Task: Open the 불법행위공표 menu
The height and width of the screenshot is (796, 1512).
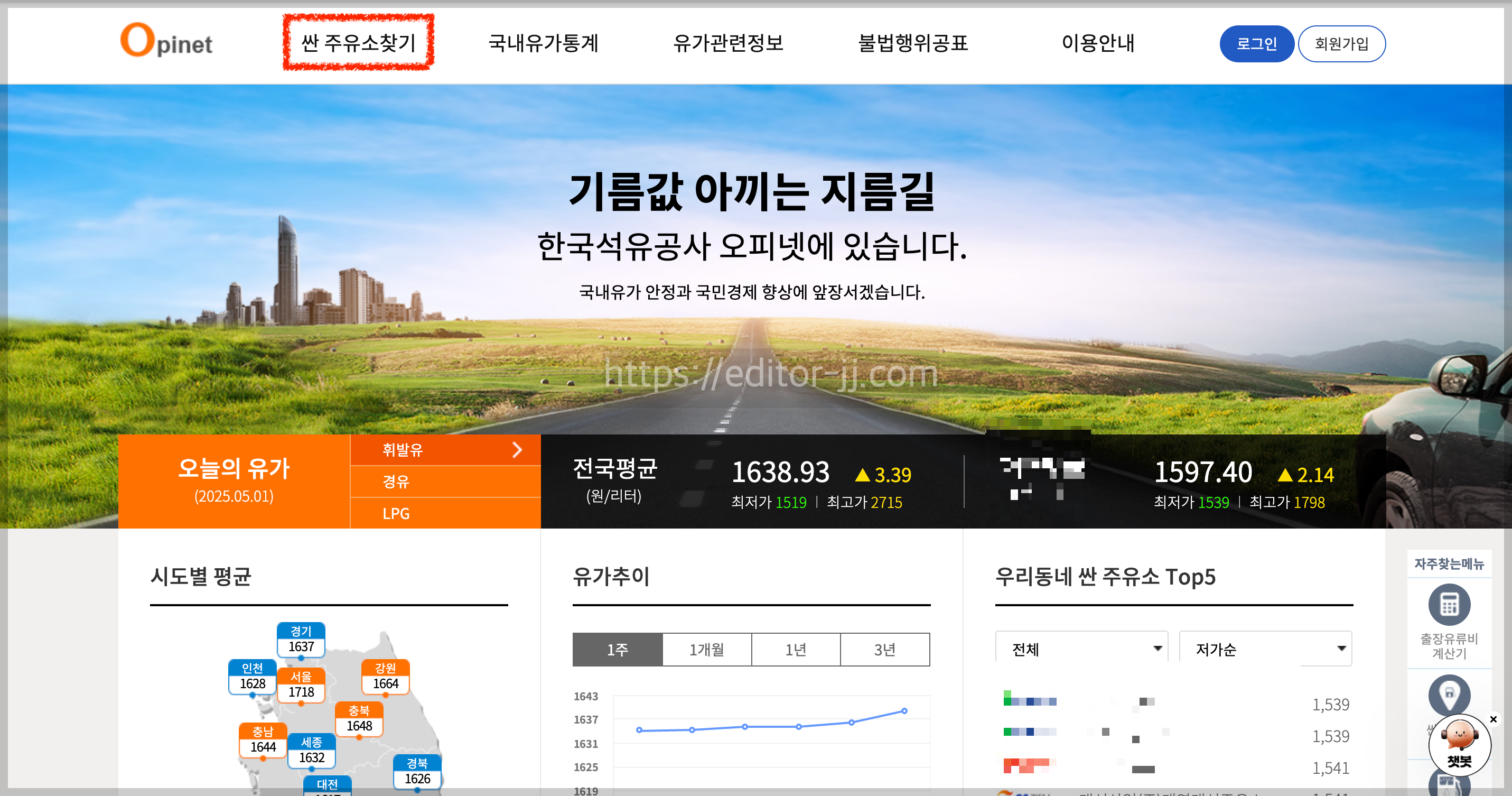Action: [914, 43]
